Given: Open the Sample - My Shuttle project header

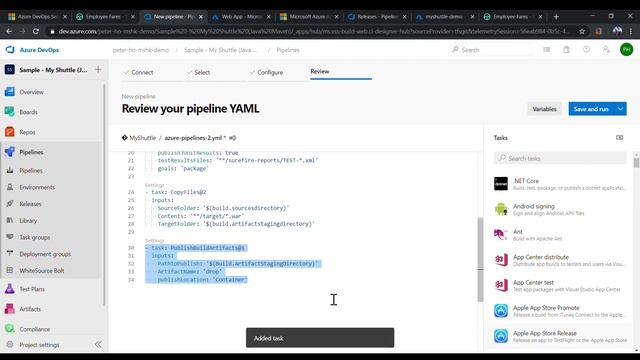Looking at the screenshot, I should coord(53,70).
